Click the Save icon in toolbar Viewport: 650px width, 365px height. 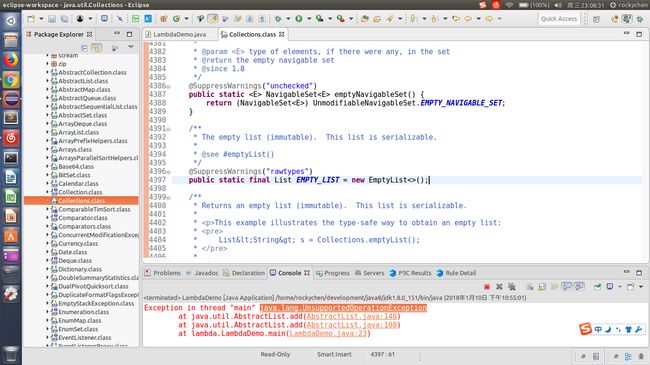tap(52, 19)
